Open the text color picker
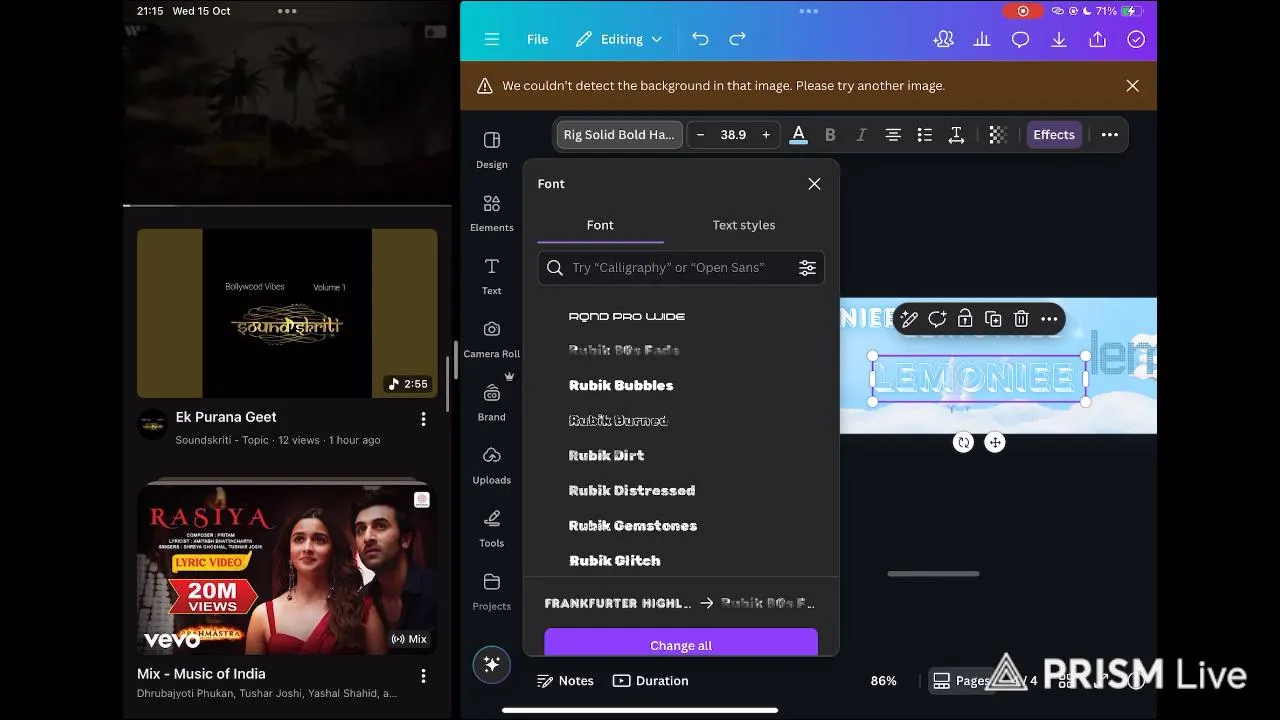1280x720 pixels. (798, 135)
